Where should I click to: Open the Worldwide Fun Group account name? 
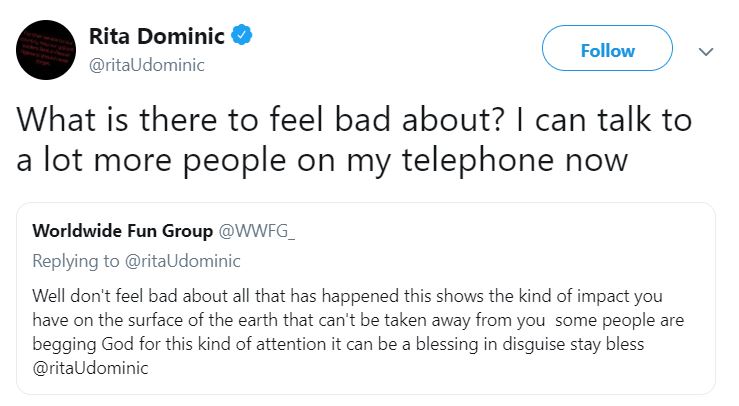[123, 232]
